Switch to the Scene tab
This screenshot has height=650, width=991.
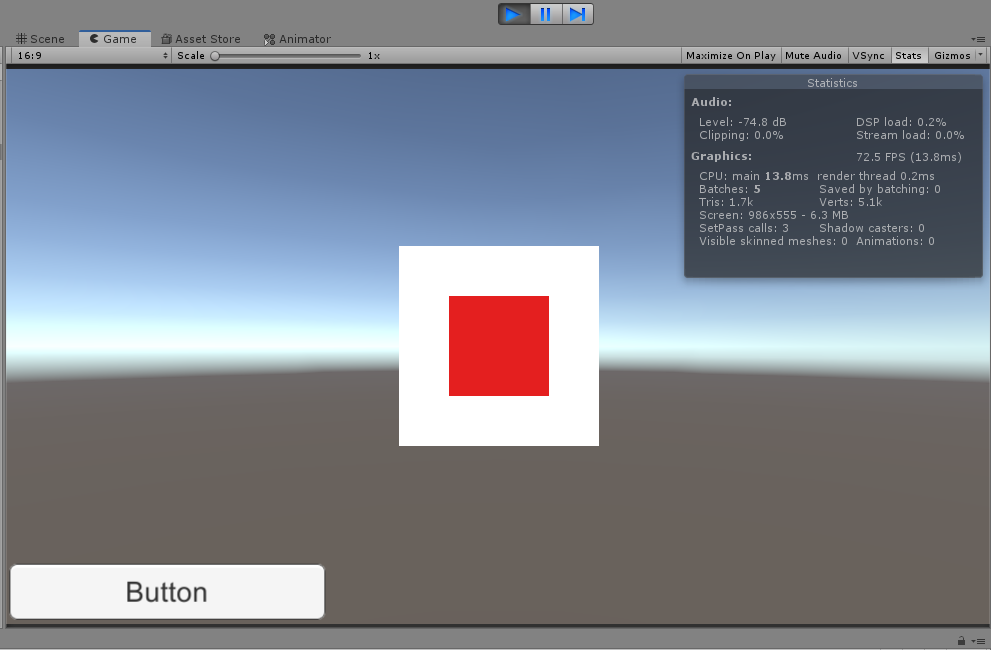pyautogui.click(x=40, y=39)
